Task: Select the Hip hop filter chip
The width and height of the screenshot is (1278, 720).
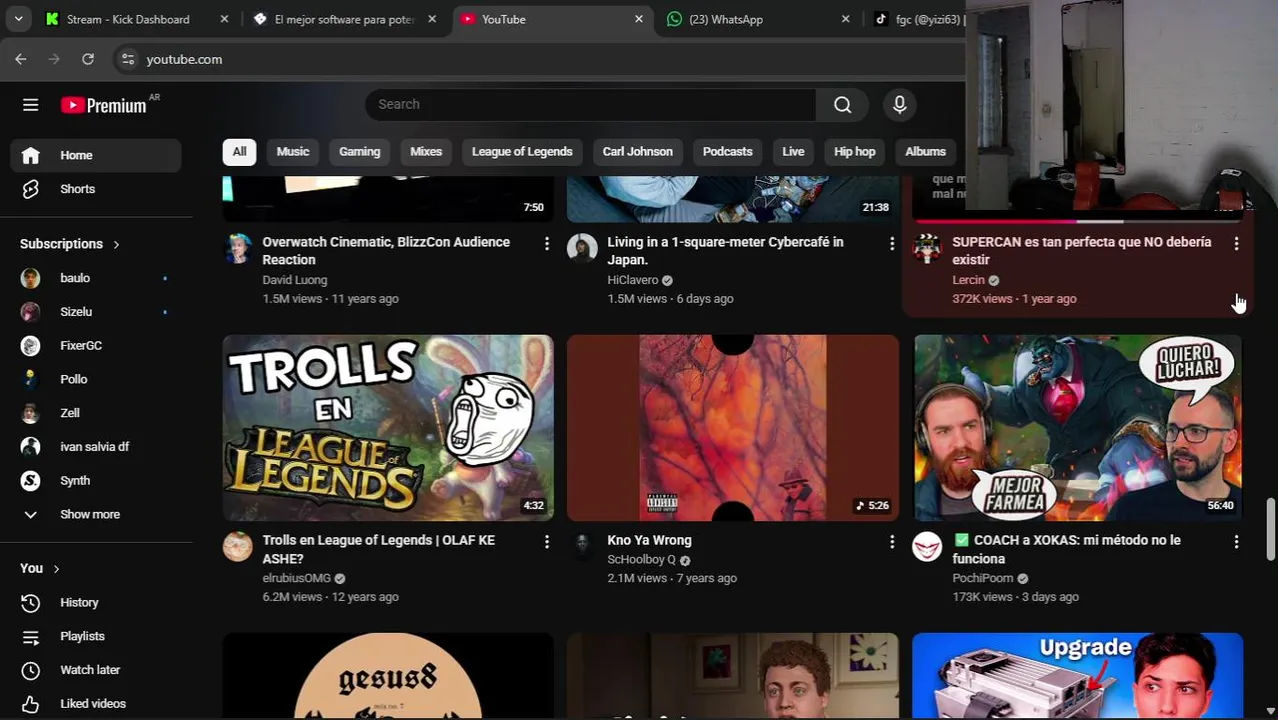Action: (x=855, y=152)
